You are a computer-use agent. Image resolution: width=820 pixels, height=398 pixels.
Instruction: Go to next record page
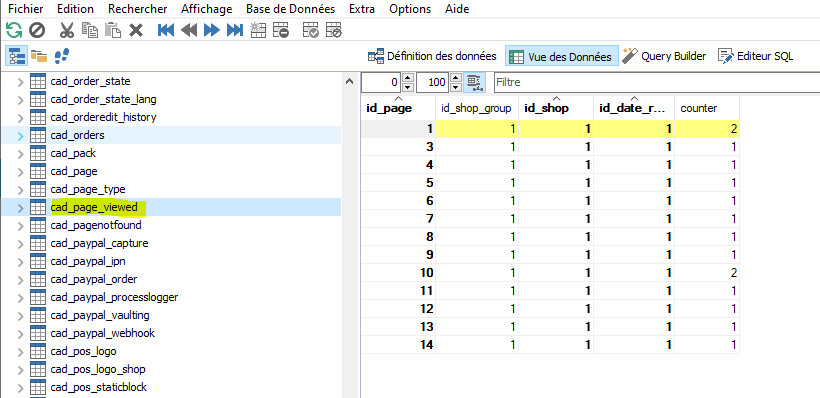coord(211,30)
